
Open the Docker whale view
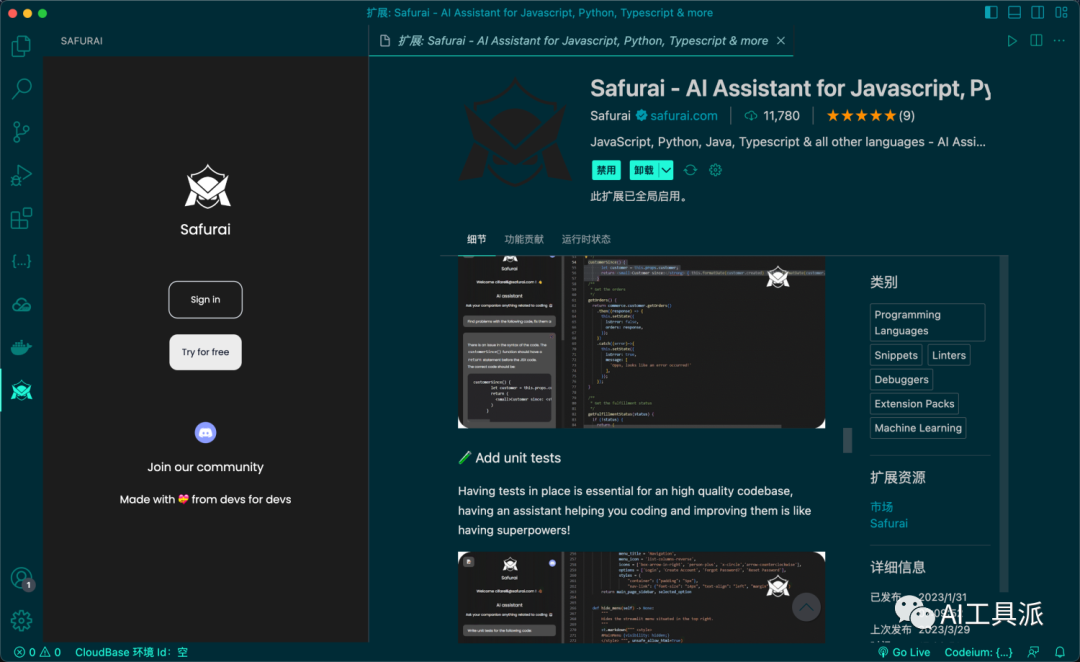[x=21, y=348]
